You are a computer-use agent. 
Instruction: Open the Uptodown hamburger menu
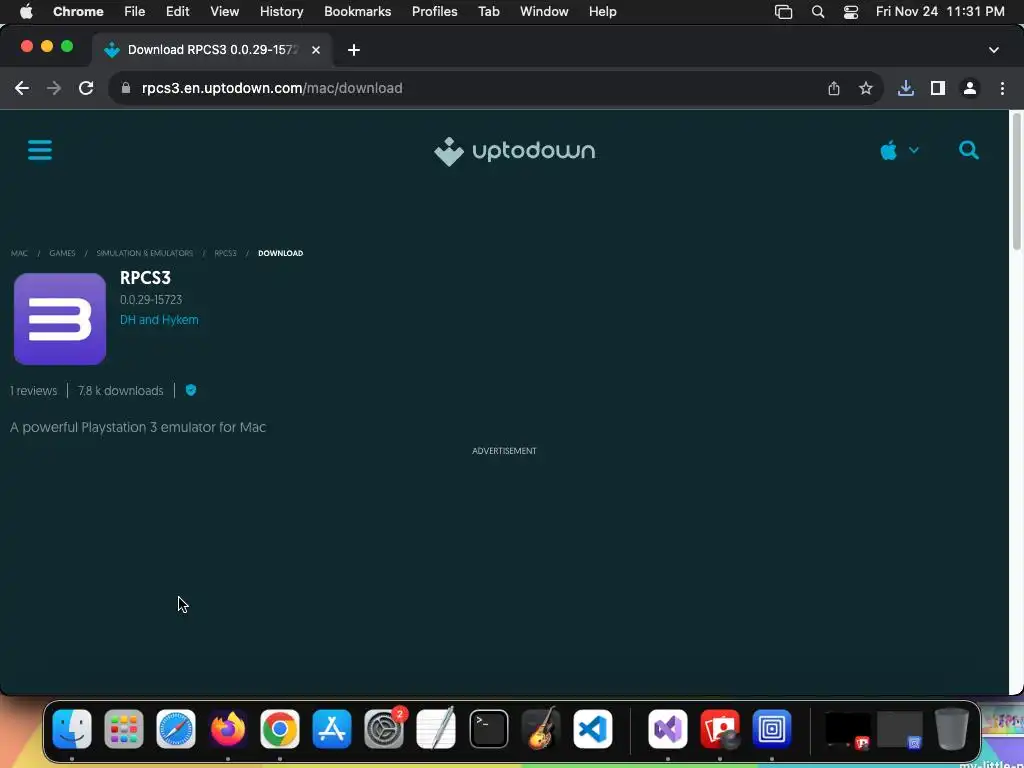(40, 150)
